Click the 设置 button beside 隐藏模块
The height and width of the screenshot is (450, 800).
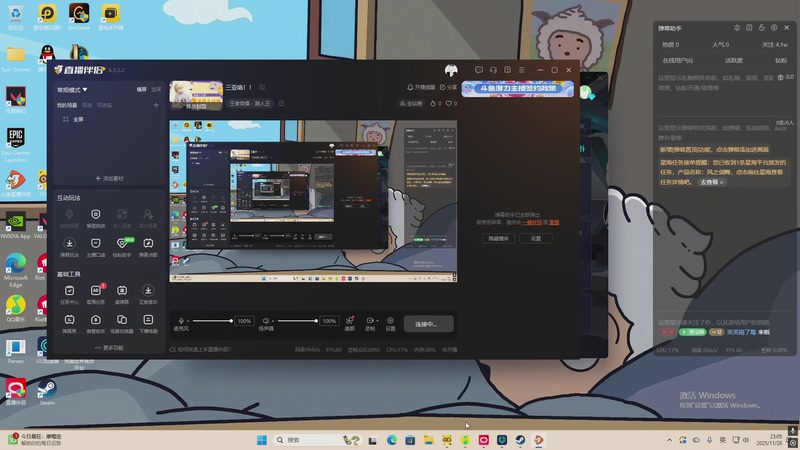click(536, 238)
